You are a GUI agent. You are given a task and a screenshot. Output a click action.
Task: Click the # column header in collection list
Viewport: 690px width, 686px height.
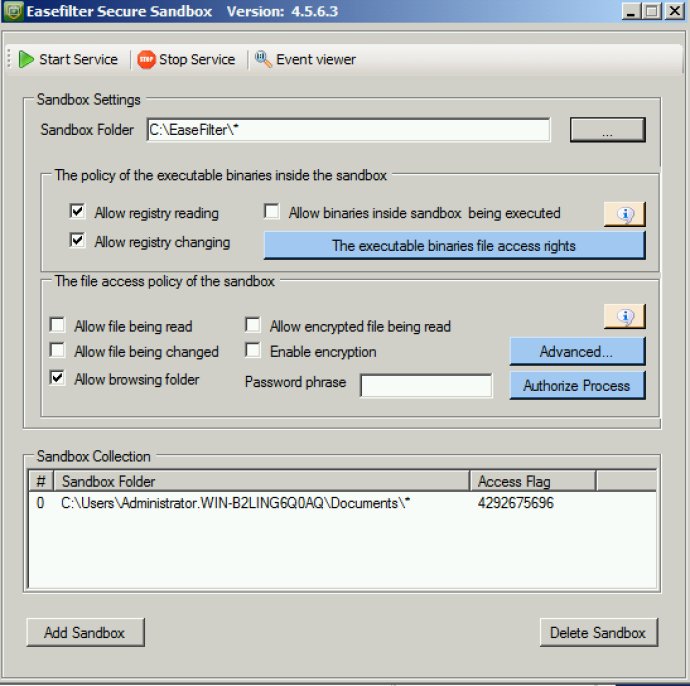[41, 481]
